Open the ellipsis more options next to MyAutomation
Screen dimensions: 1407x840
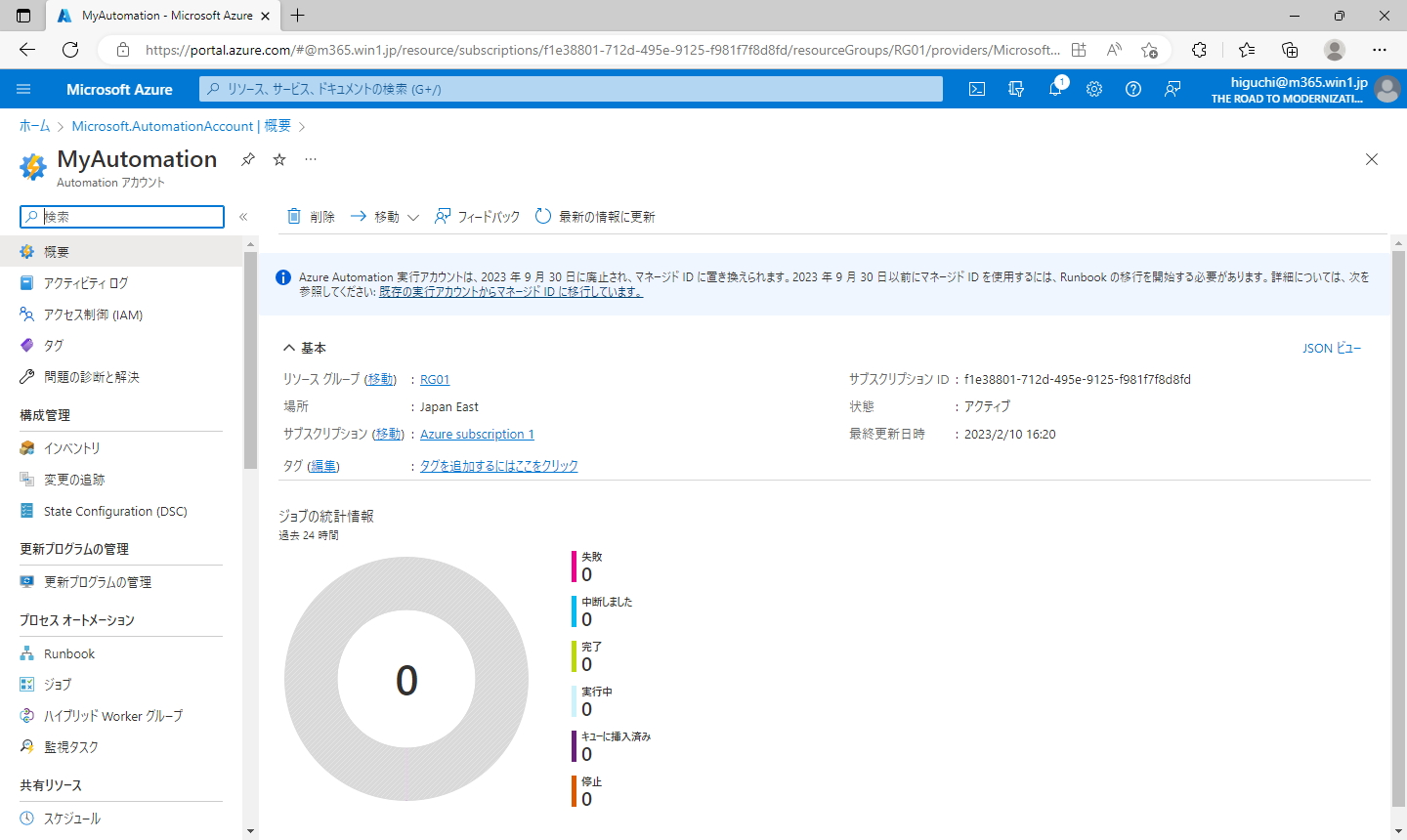click(x=311, y=159)
